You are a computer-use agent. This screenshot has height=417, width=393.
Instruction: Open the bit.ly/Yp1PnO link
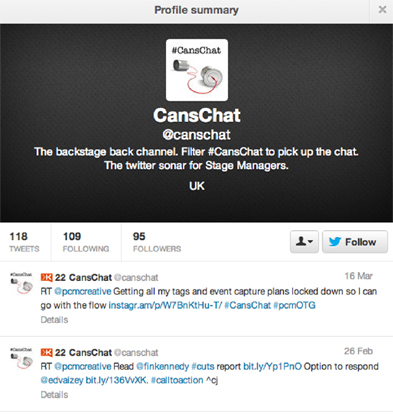(272, 366)
